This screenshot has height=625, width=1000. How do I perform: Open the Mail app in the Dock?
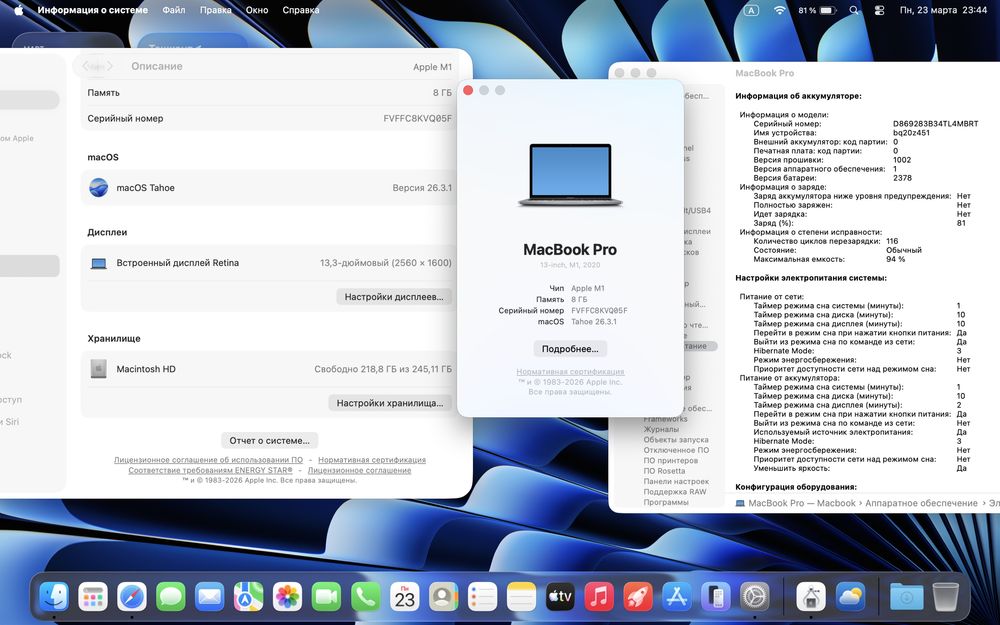[x=210, y=598]
